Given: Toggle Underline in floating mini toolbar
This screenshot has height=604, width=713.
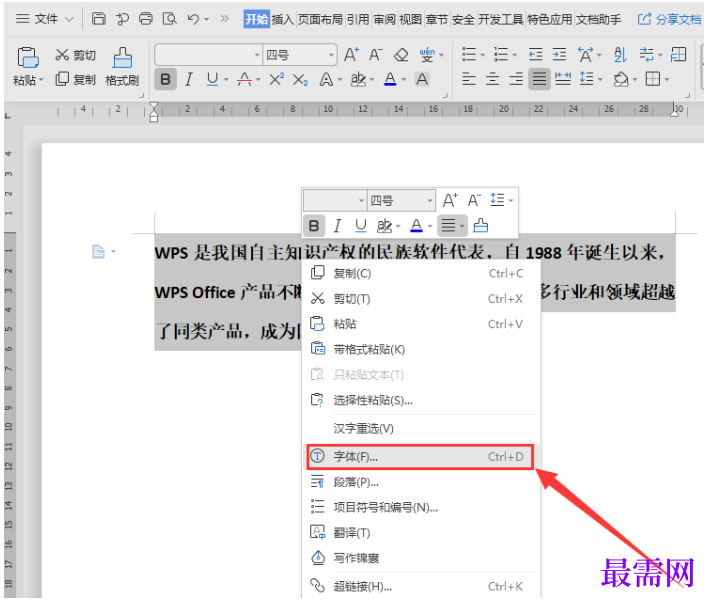Looking at the screenshot, I should click(x=361, y=226).
